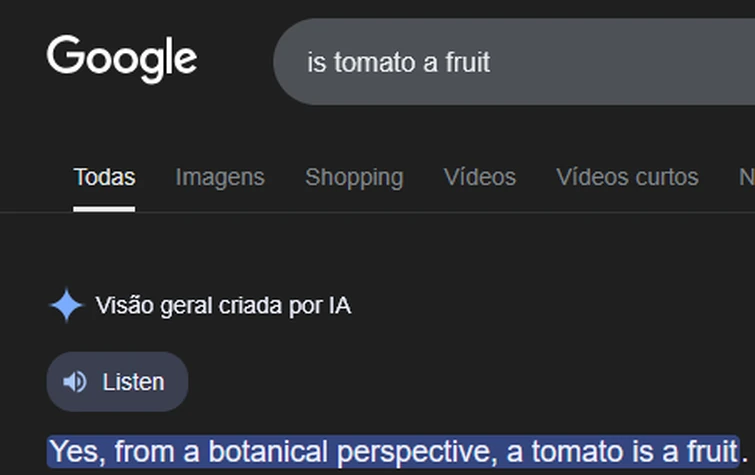
Task: Click the partially visible tab after Vídeos curtos
Action: (x=746, y=178)
